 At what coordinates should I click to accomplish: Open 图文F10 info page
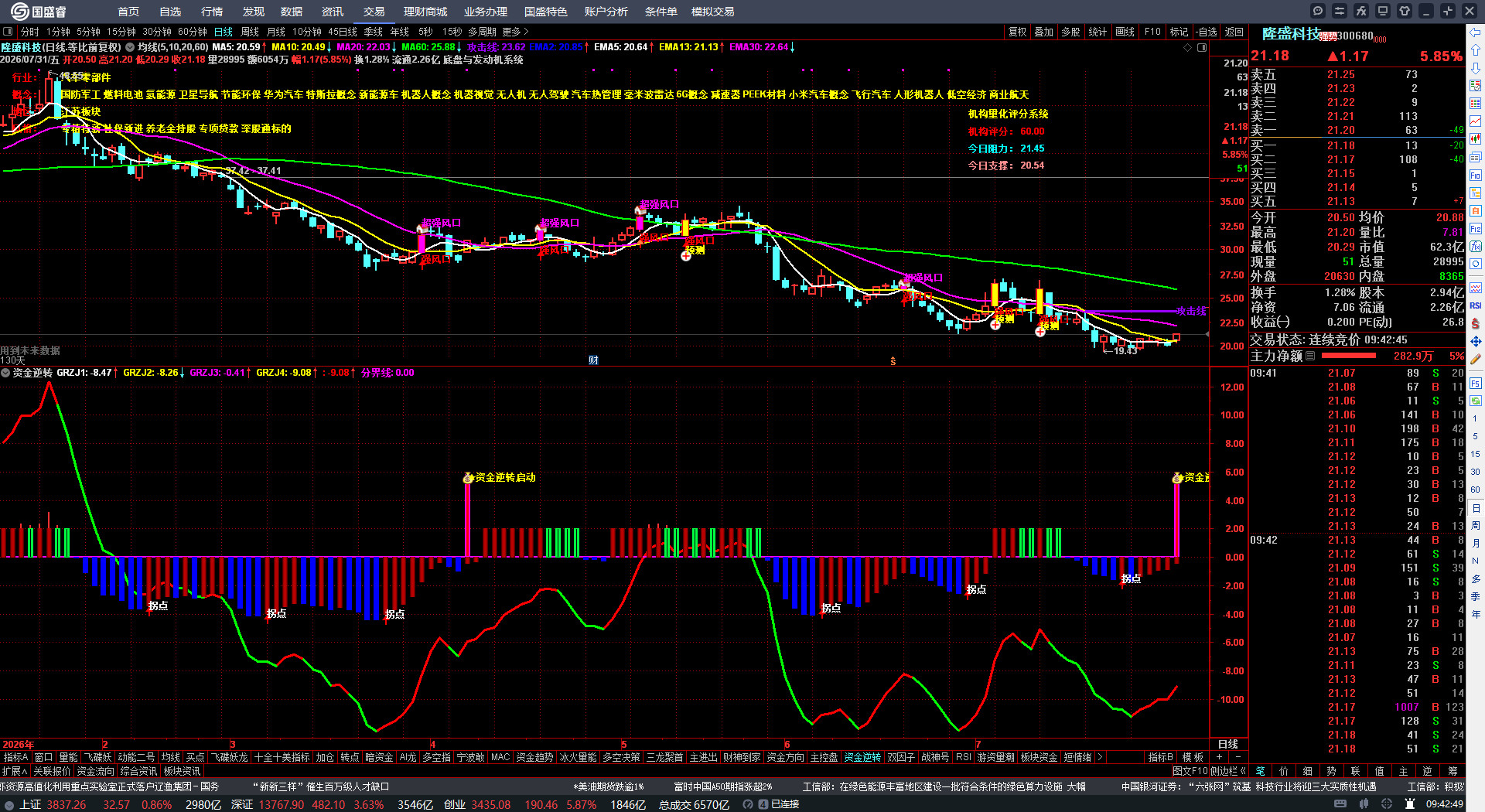pos(1190,771)
